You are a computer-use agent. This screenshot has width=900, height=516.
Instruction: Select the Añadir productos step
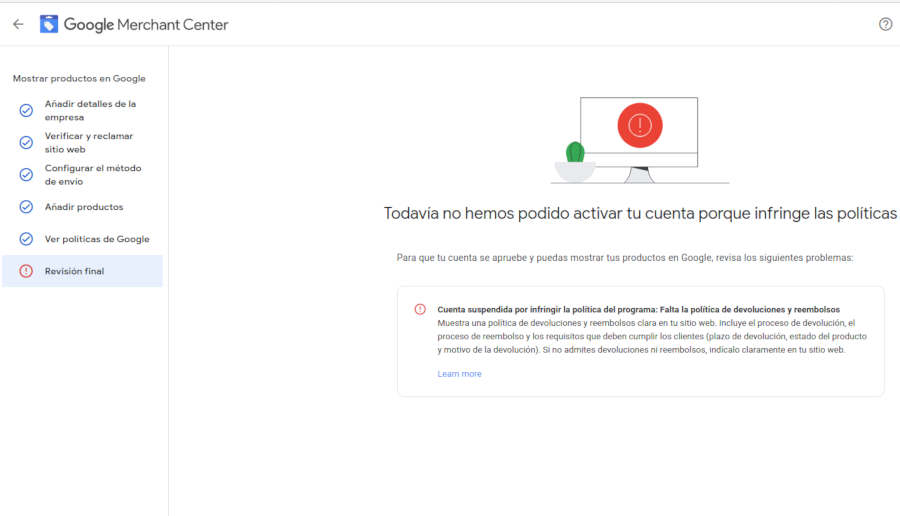point(82,207)
